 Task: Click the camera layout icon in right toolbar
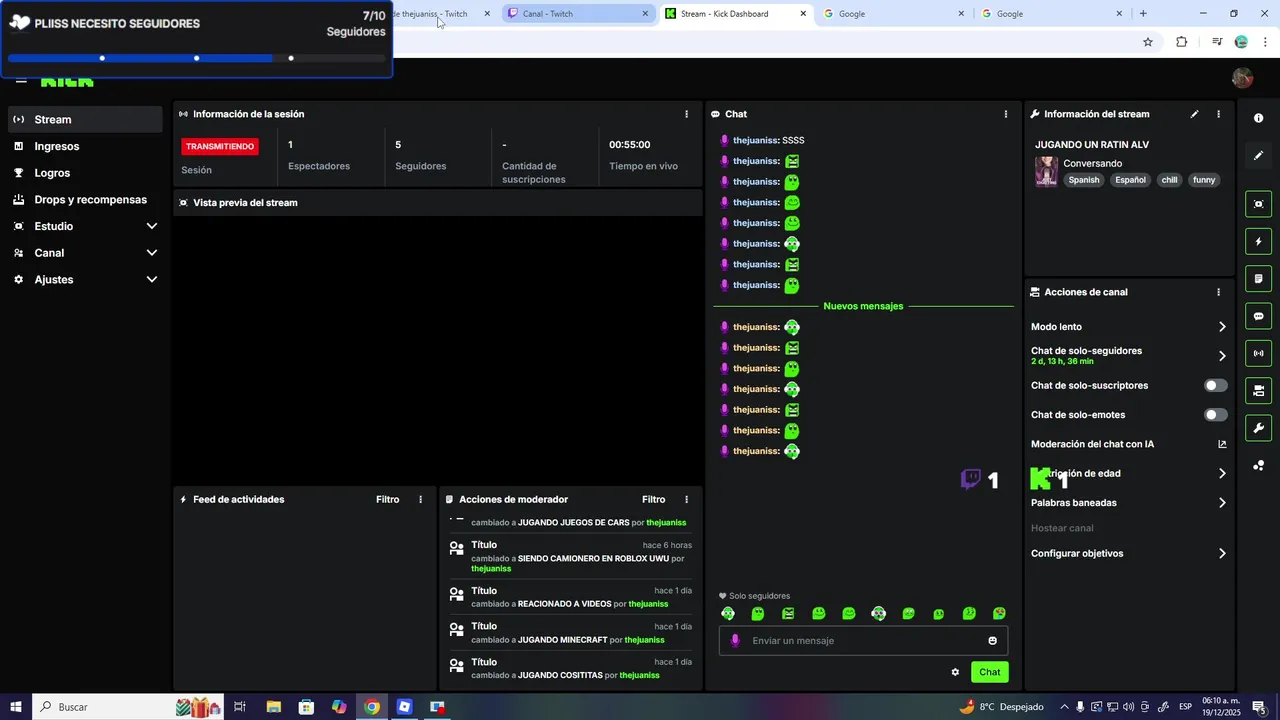(1258, 390)
